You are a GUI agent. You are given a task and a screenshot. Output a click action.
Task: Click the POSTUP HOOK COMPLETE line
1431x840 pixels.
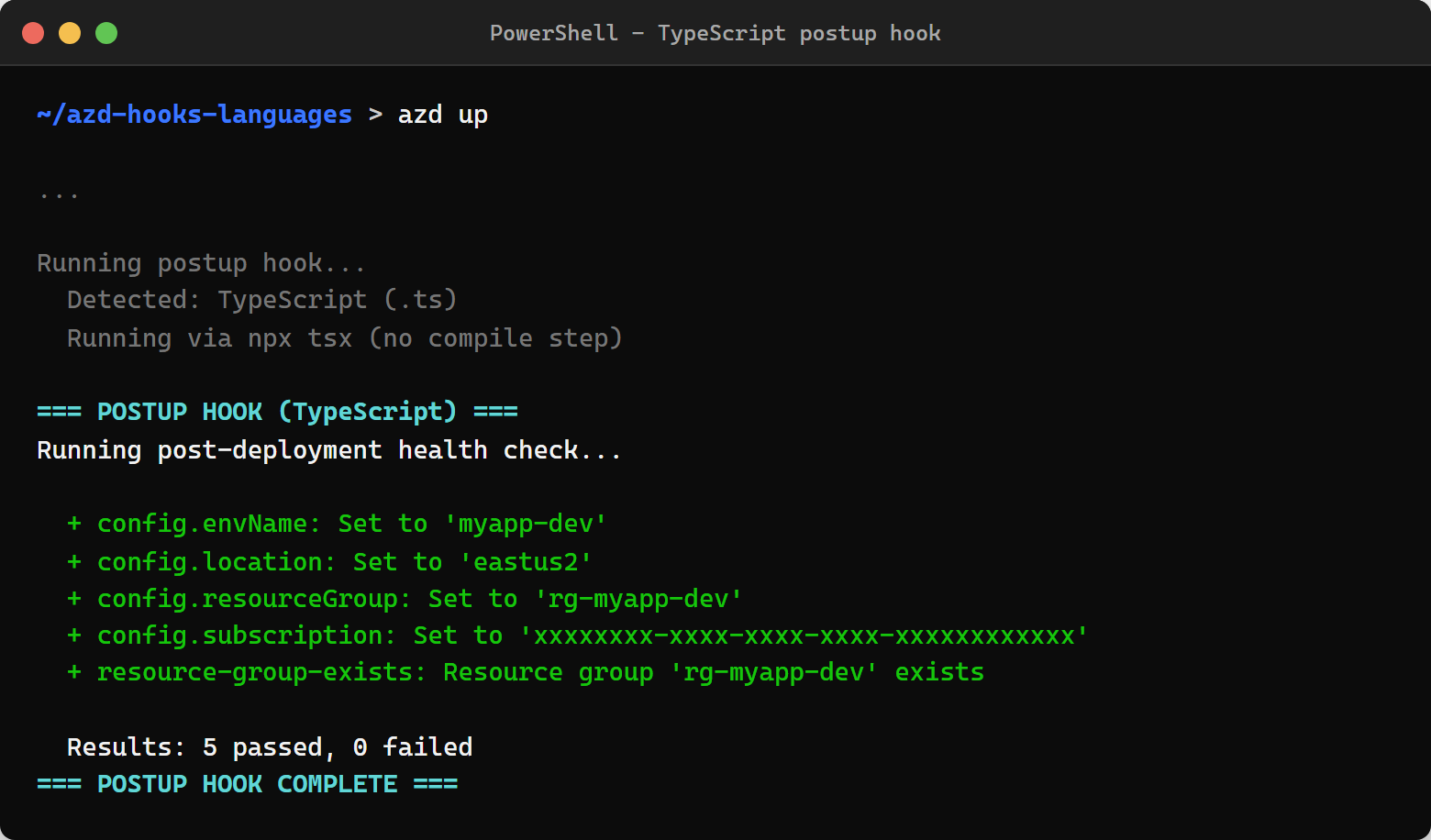coord(247,783)
